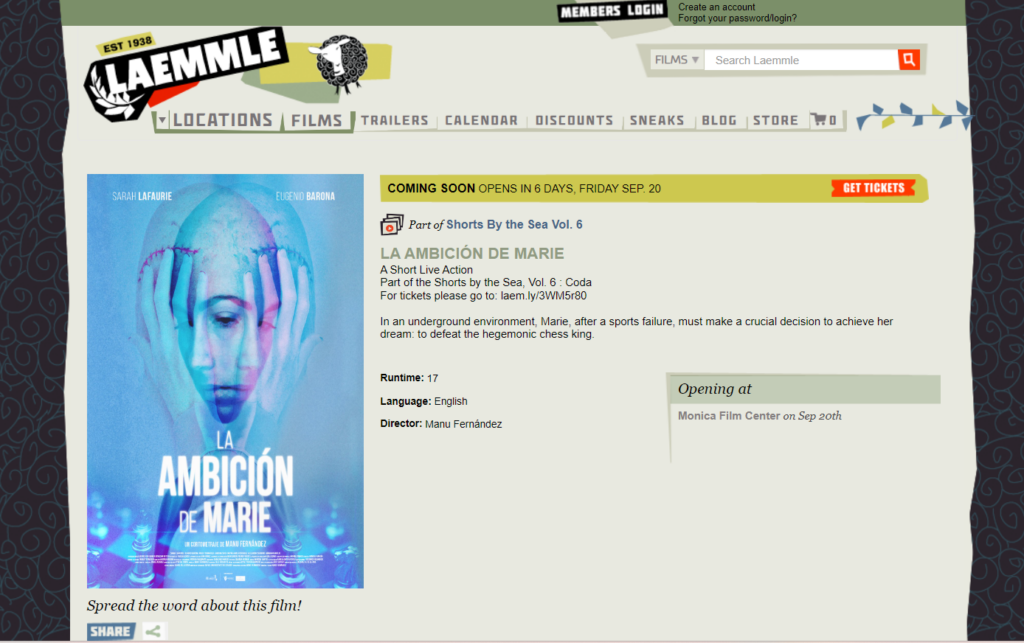Open the Locations menu
The height and width of the screenshot is (643, 1024).
(223, 120)
